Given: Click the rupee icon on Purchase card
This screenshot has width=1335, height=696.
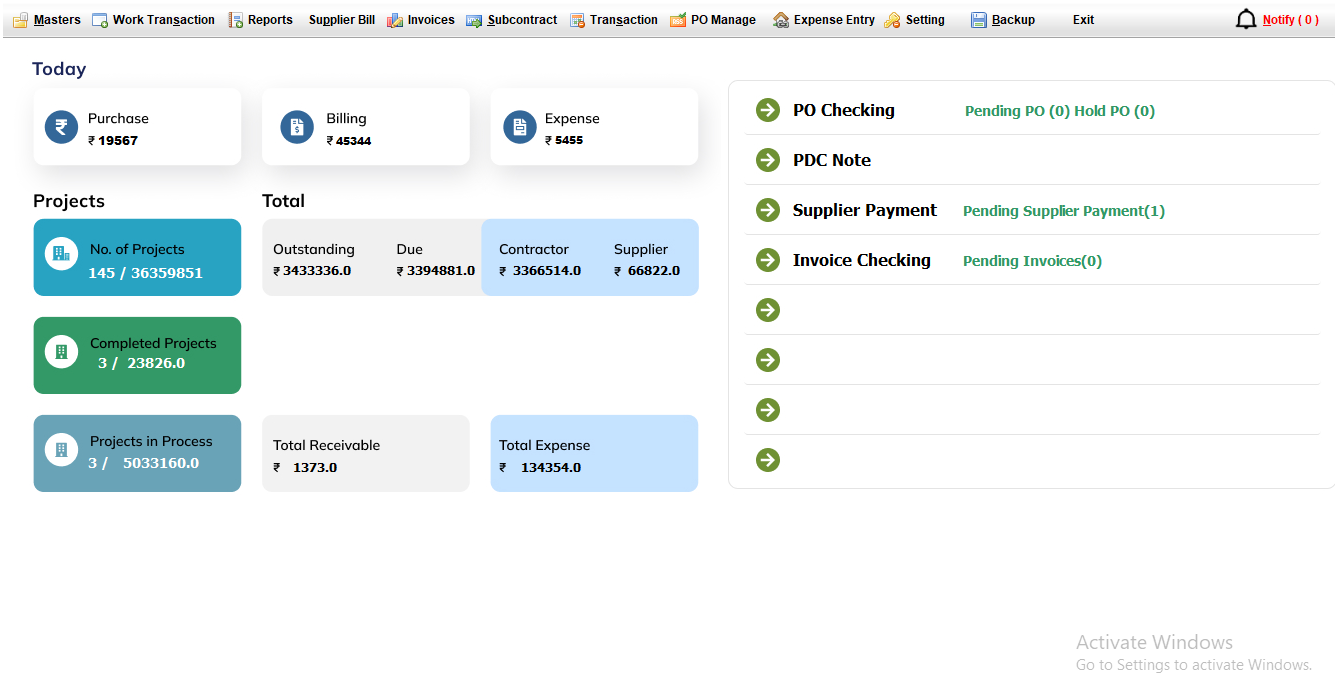Looking at the screenshot, I should click(61, 127).
